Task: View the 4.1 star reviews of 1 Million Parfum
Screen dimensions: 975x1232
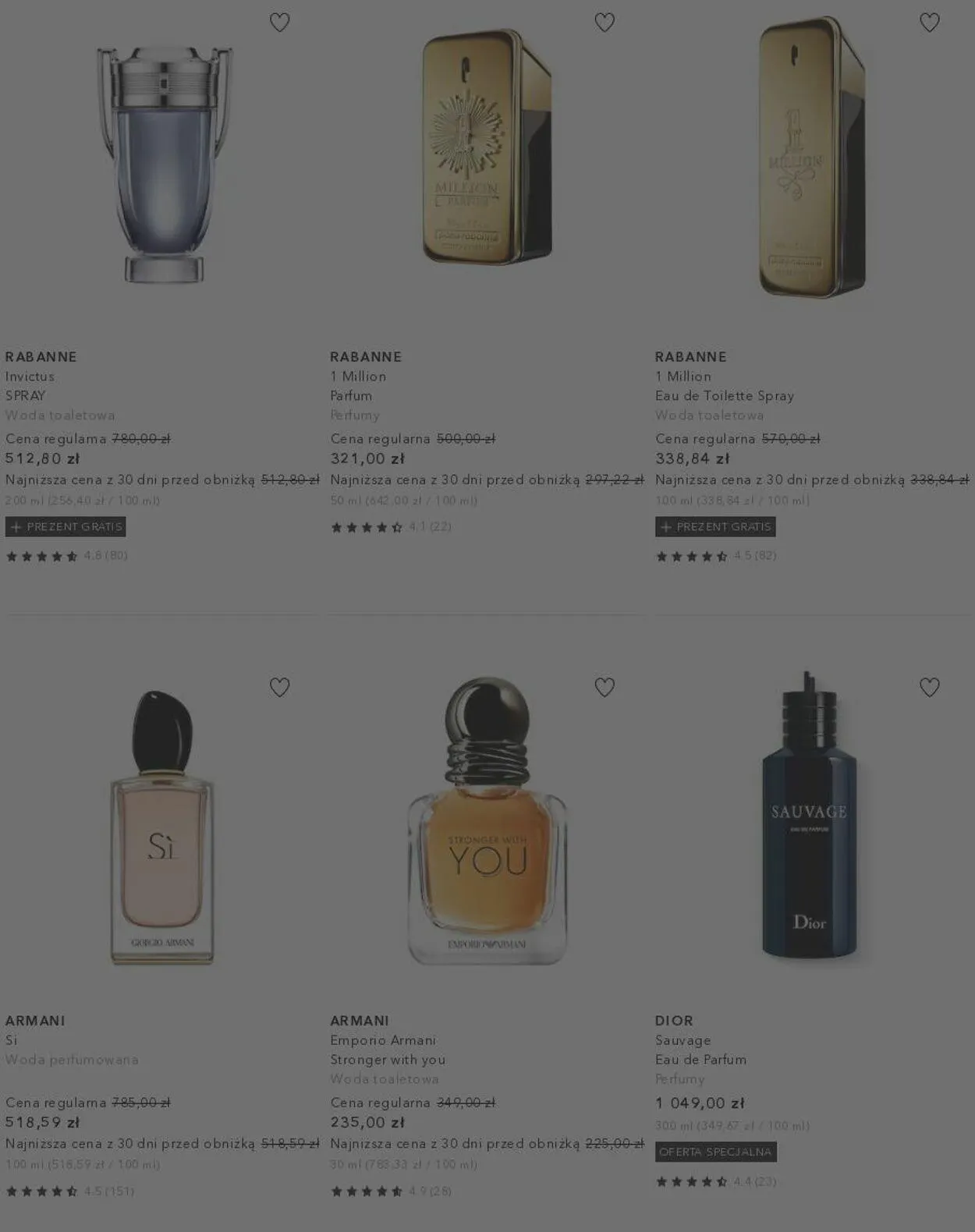Action: (391, 527)
